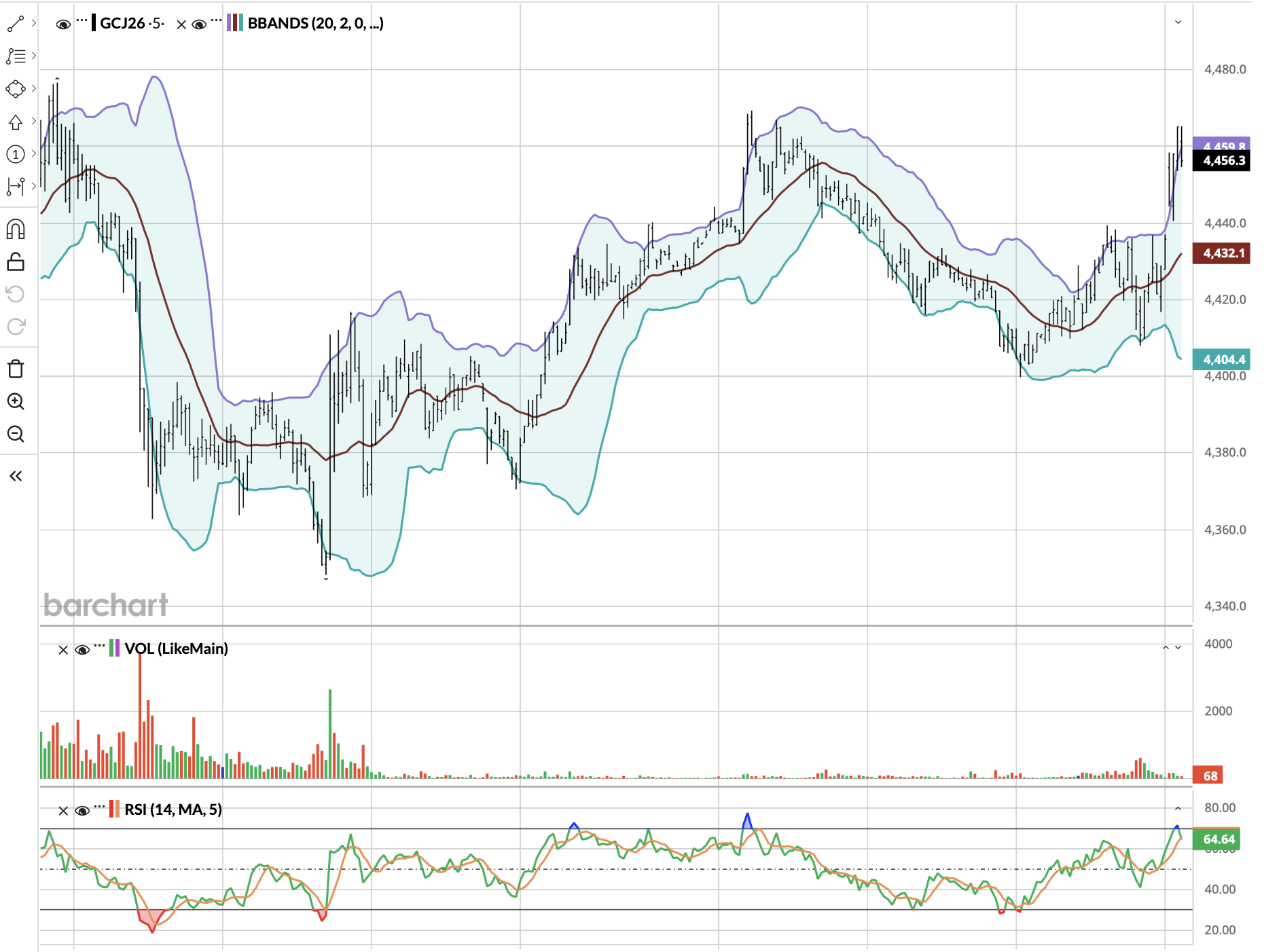
Task: Toggle the magnet snap mode
Action: point(16,230)
